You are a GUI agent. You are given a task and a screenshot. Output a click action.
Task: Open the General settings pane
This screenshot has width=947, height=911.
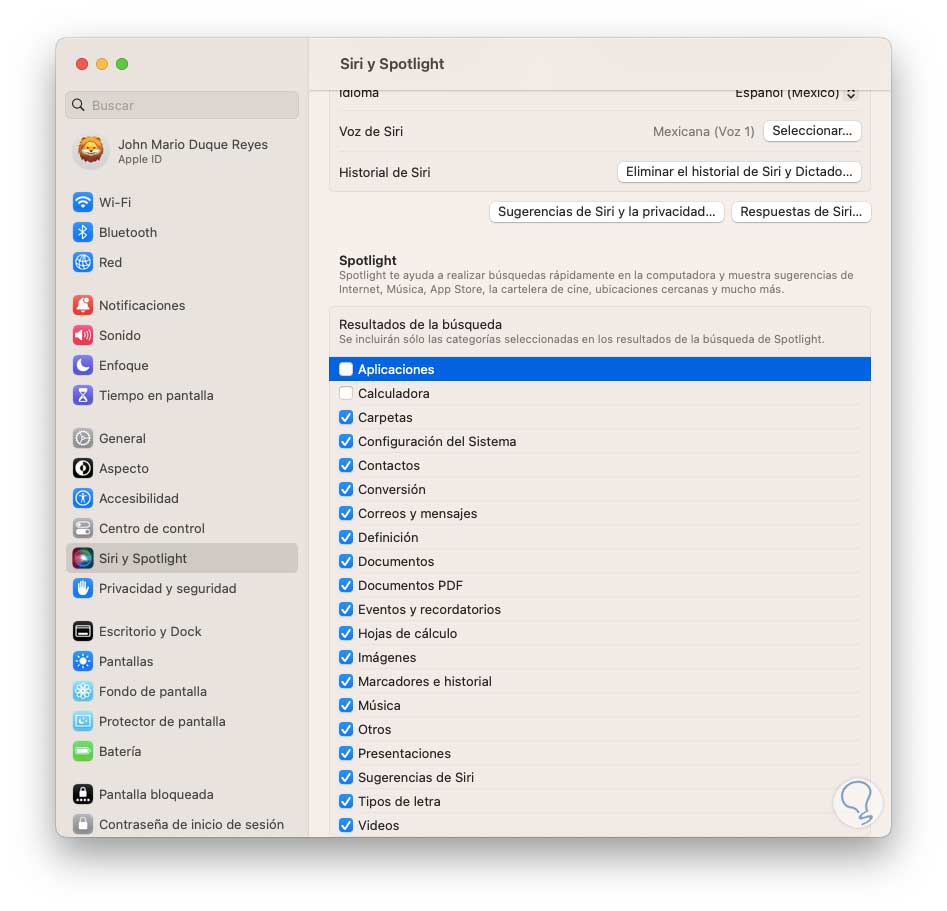tap(182, 438)
